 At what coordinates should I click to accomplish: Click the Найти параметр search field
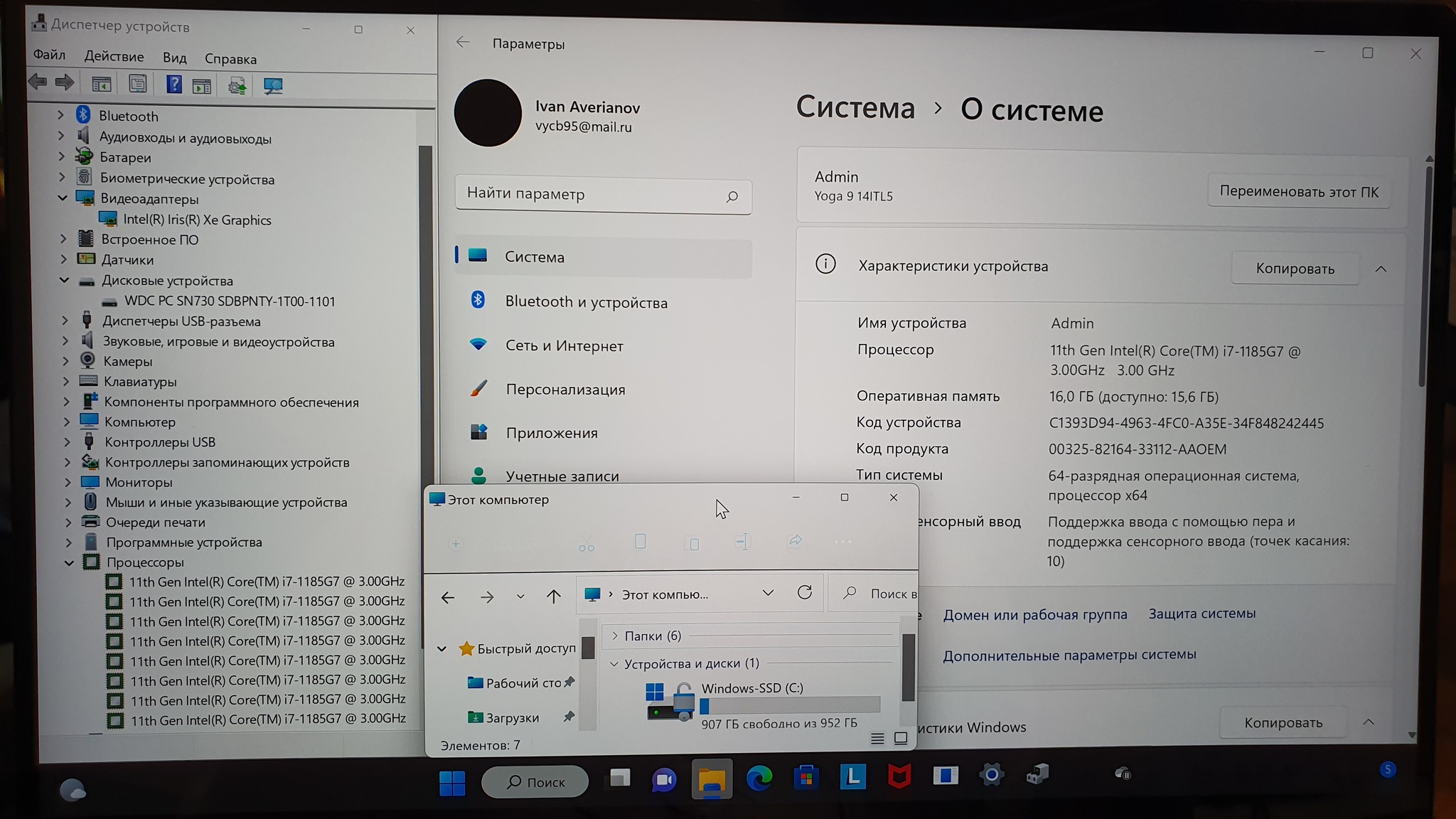tap(590, 195)
